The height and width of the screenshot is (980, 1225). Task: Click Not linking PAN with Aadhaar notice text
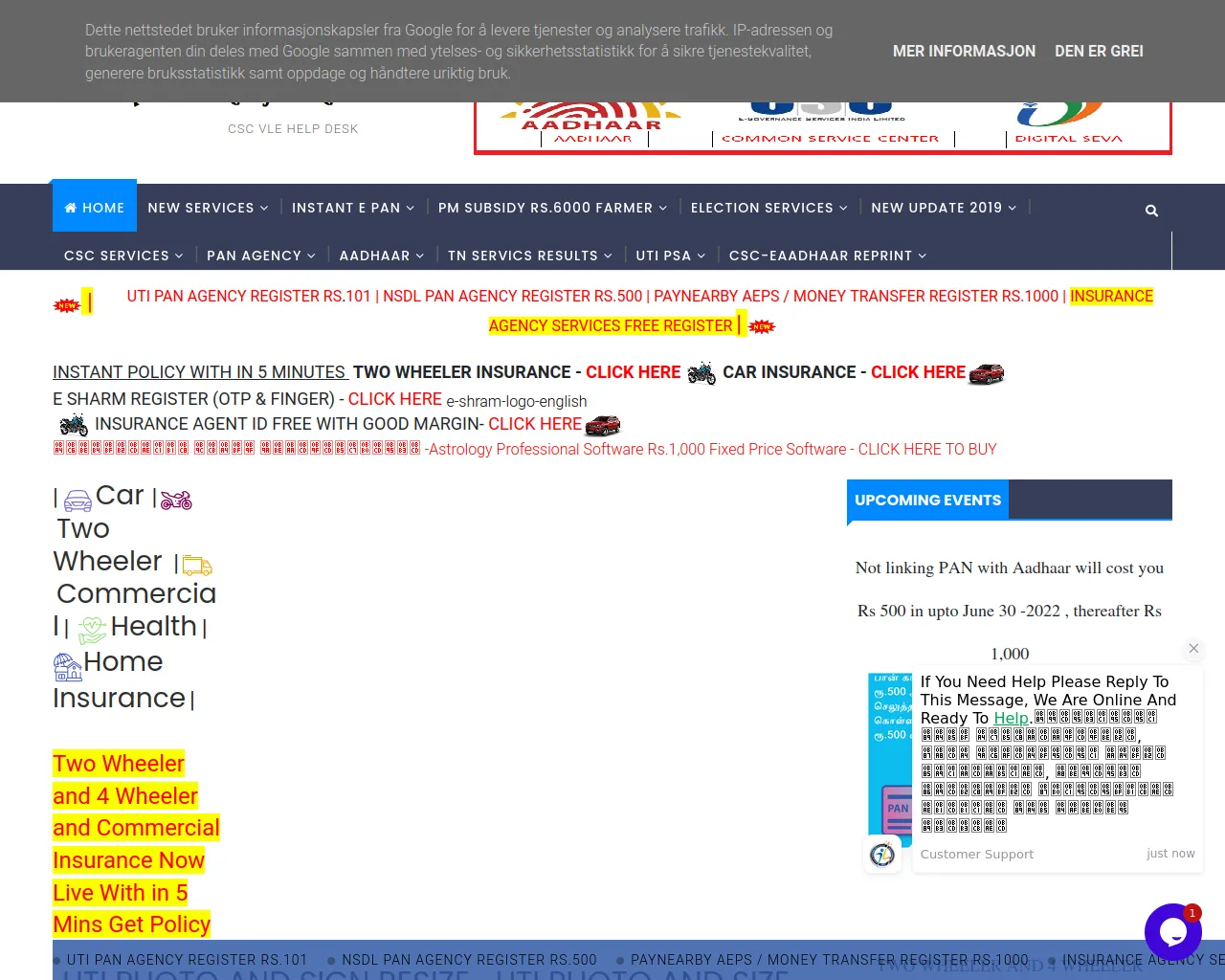[x=1010, y=611]
